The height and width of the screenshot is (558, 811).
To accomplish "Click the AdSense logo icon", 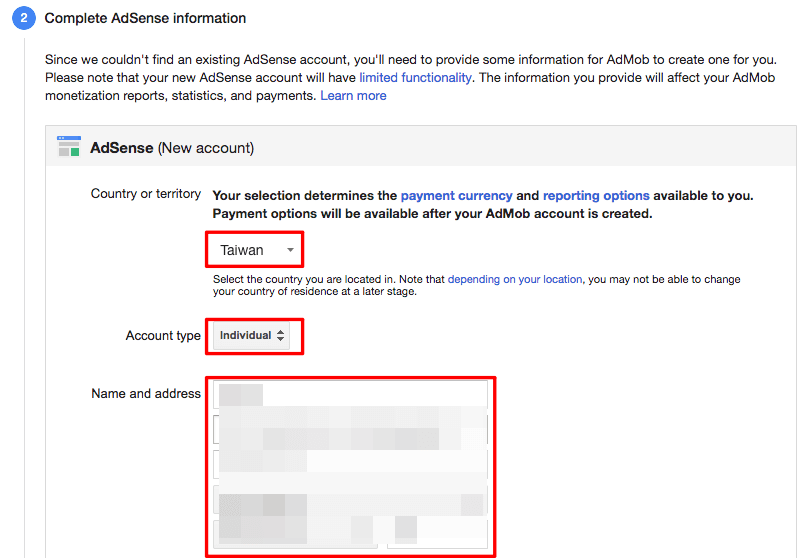I will (x=69, y=147).
